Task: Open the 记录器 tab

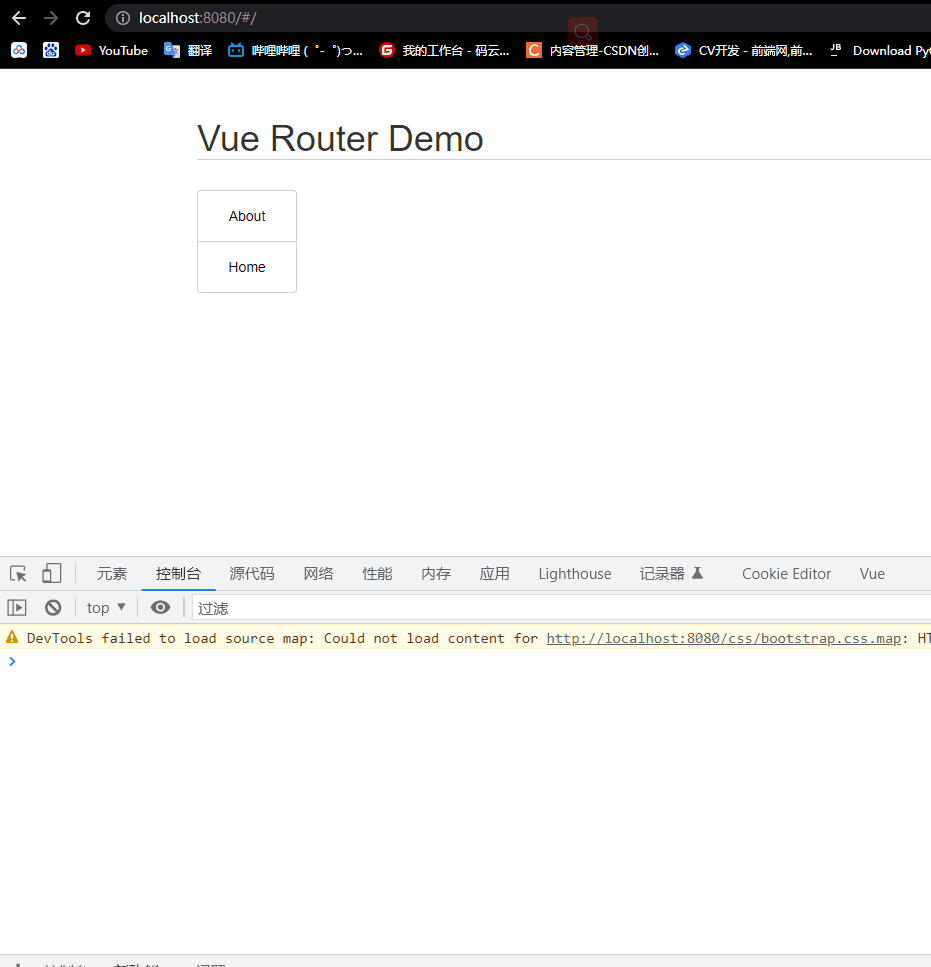Action: pos(671,574)
